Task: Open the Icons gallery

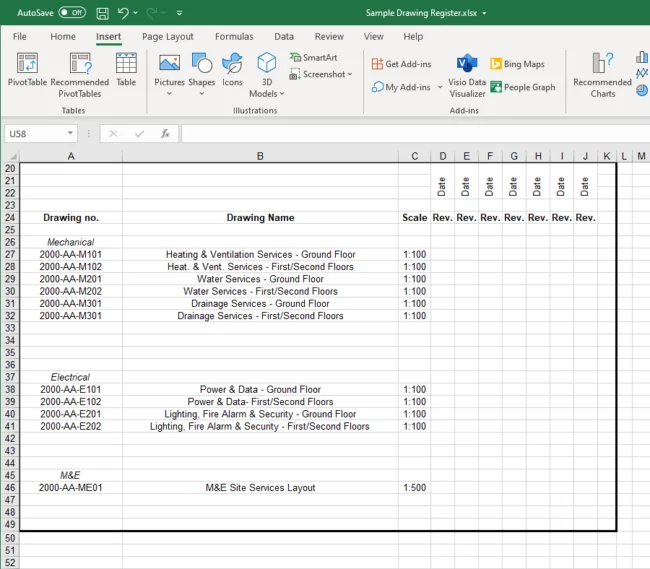Action: [232, 70]
